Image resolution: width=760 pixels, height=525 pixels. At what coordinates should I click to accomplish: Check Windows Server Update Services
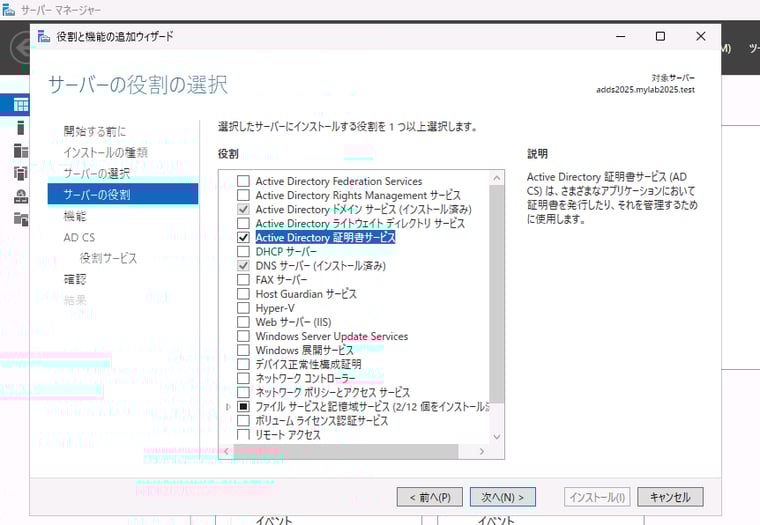243,336
